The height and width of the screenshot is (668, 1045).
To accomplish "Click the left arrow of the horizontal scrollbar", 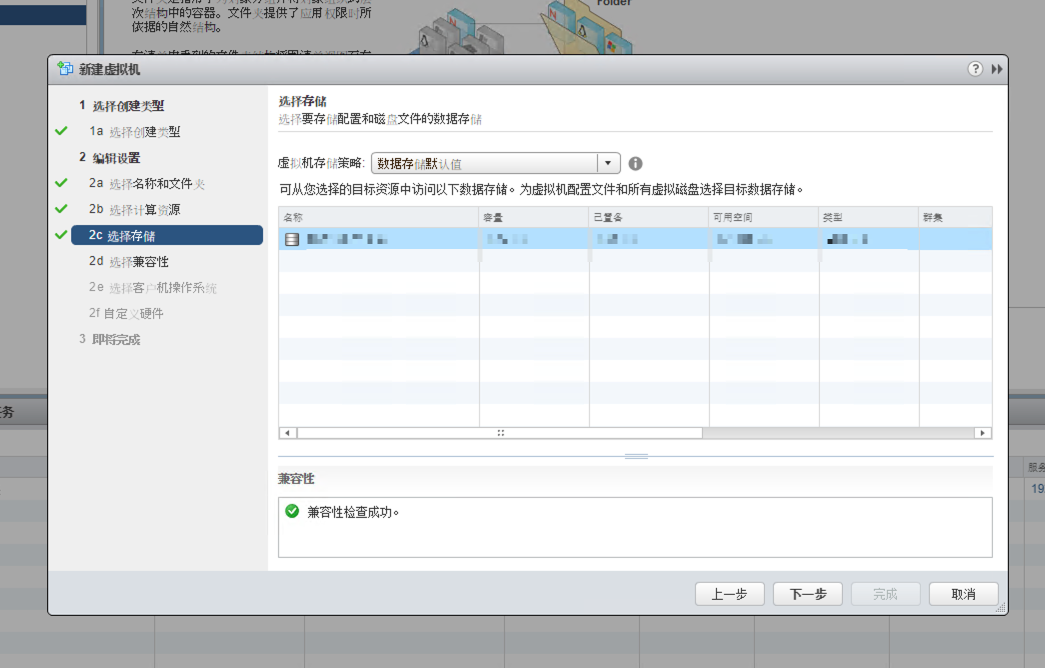I will pos(287,433).
